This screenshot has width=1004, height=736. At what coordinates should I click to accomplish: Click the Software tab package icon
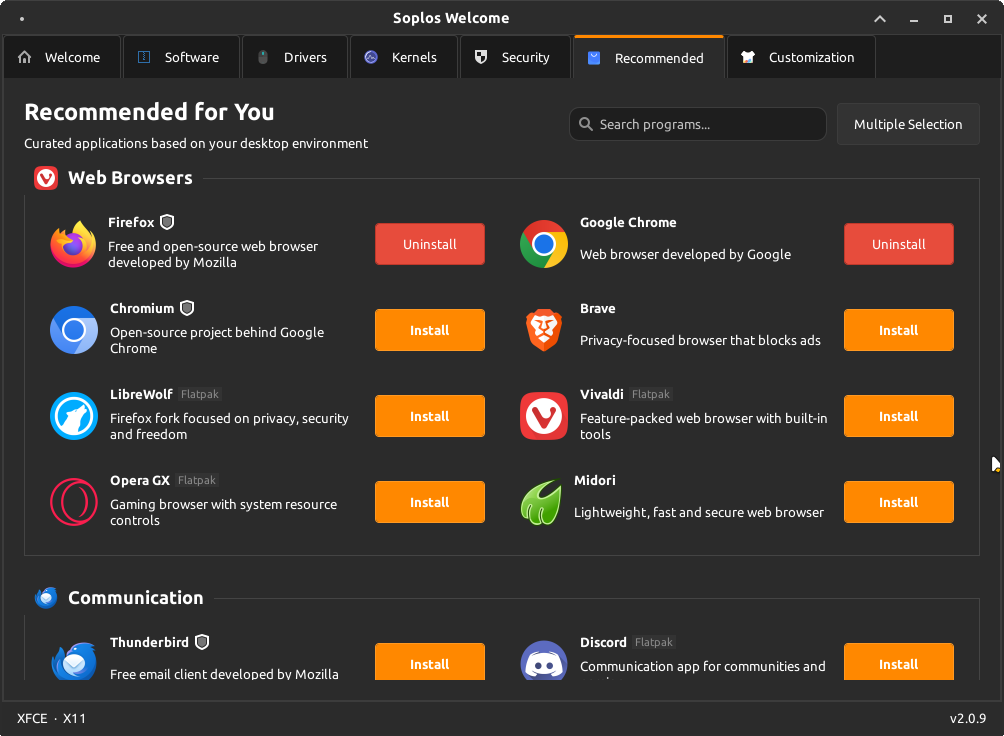[x=144, y=57]
